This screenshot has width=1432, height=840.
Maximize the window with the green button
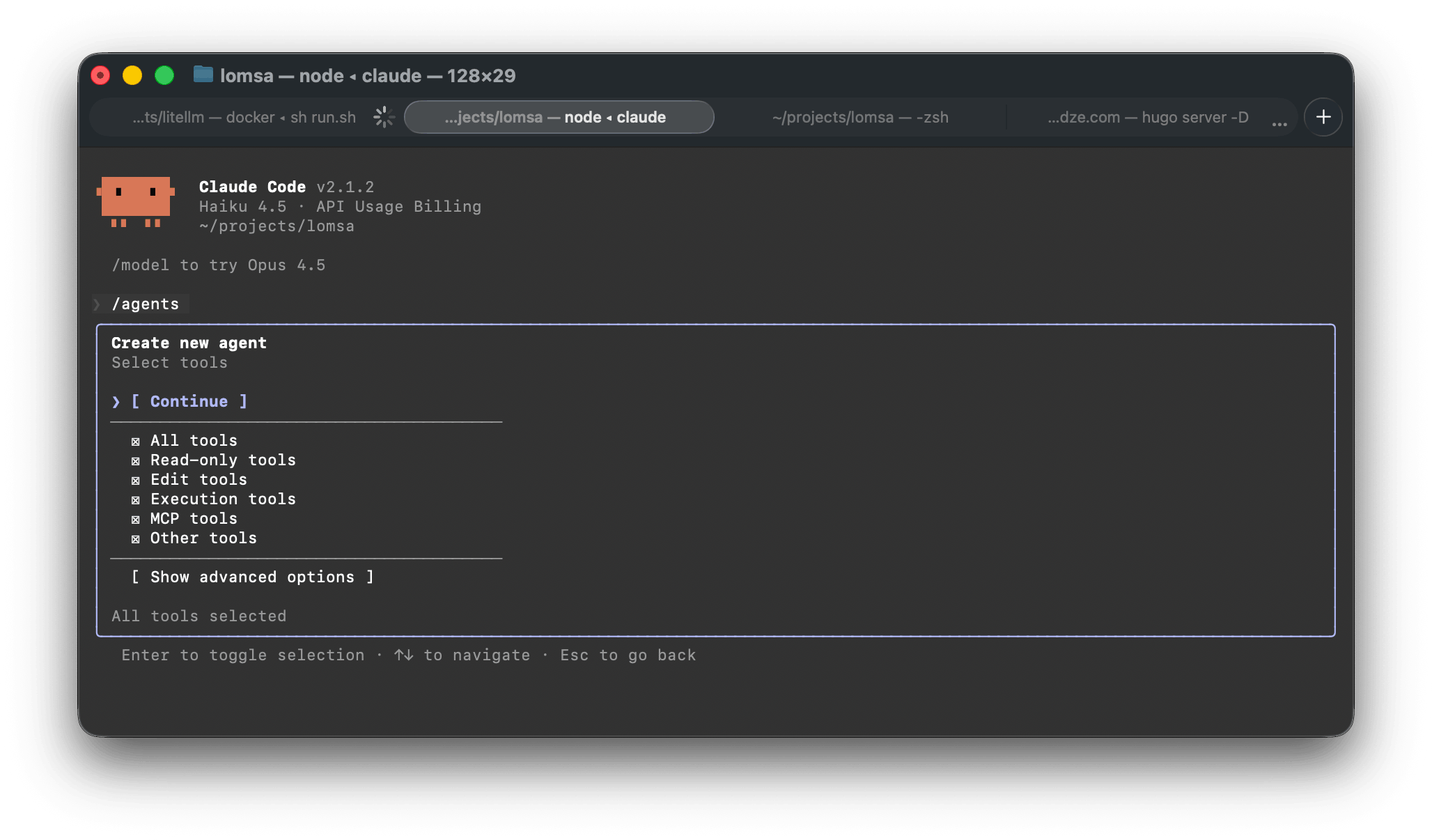[x=164, y=75]
